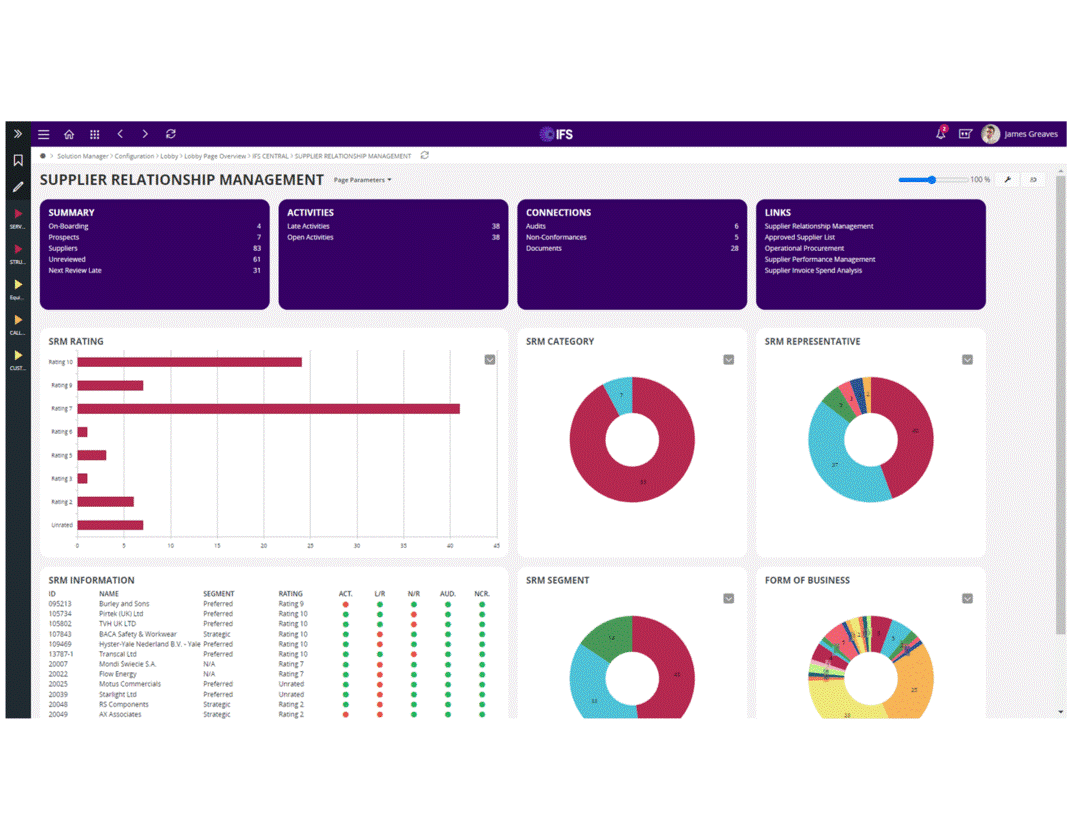
Task: Click the pencil edit icon in sidebar
Action: 18,187
